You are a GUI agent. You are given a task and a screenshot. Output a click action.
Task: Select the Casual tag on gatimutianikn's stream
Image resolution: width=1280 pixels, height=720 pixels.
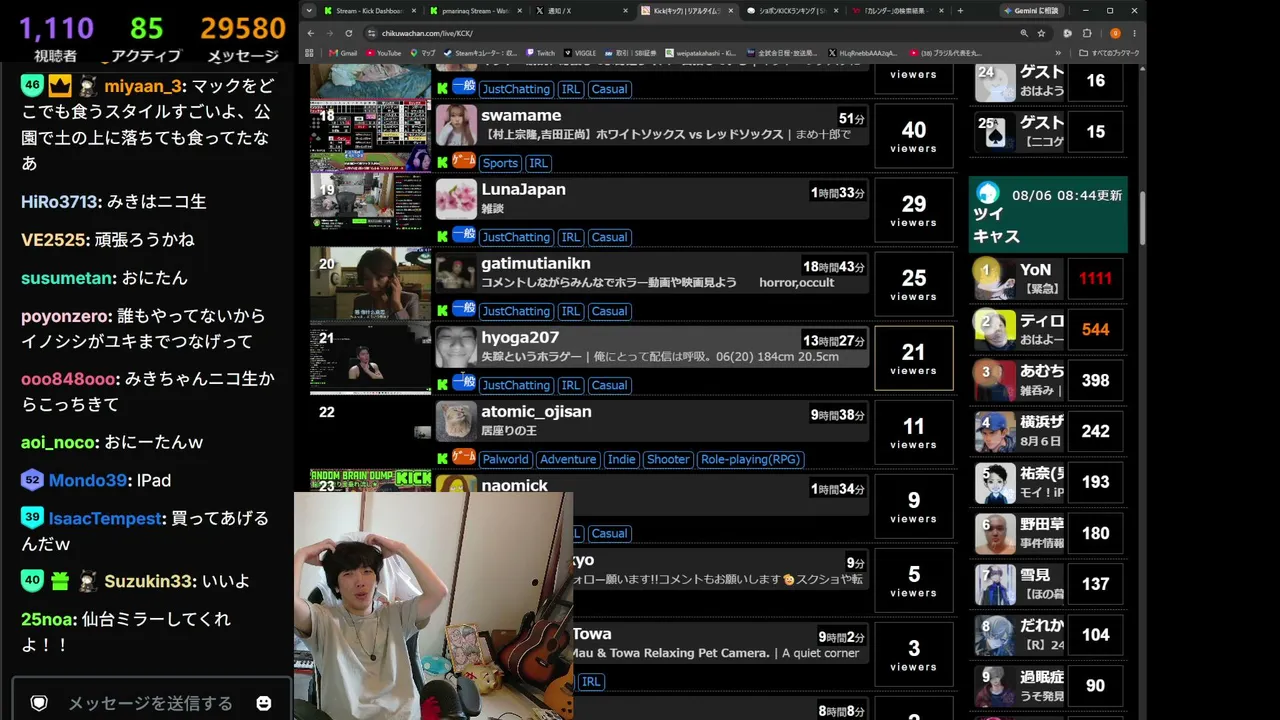point(609,311)
